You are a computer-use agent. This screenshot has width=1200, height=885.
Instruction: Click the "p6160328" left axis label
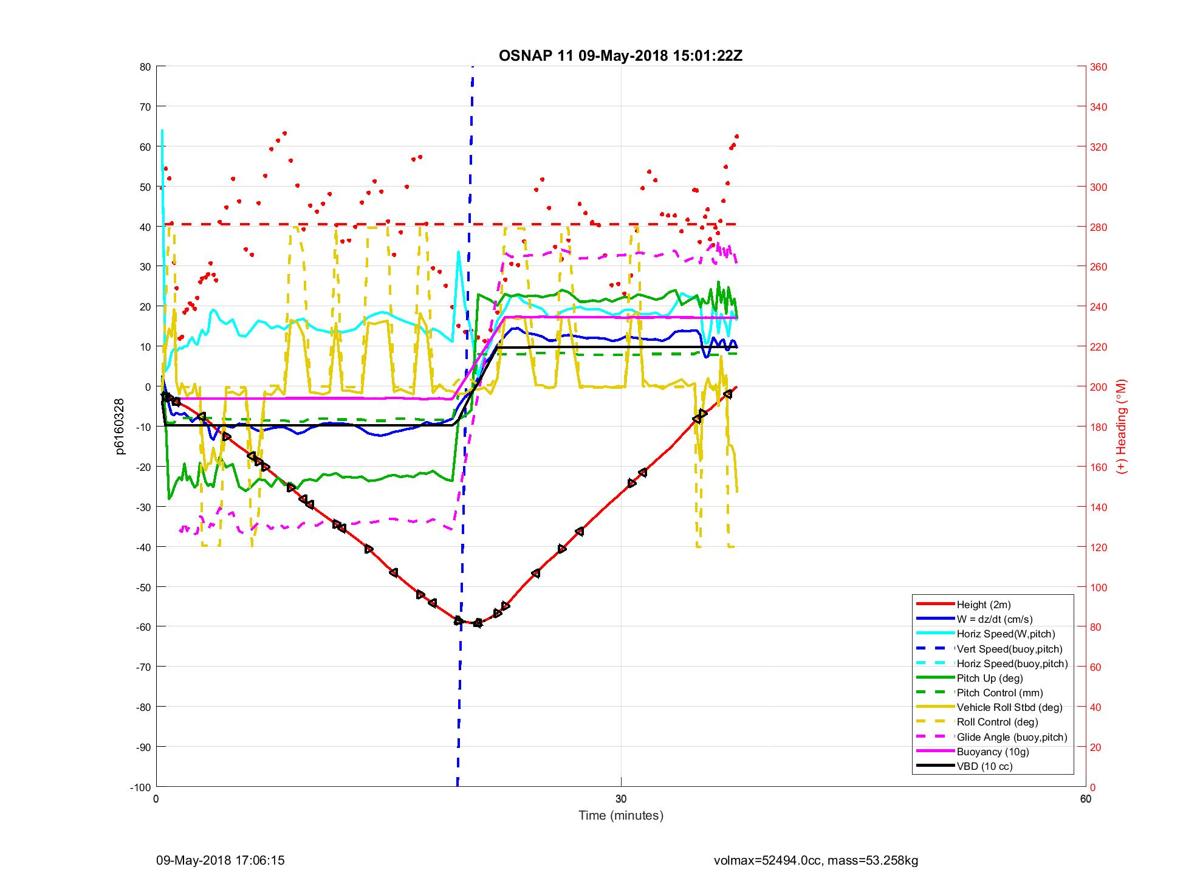tap(118, 427)
